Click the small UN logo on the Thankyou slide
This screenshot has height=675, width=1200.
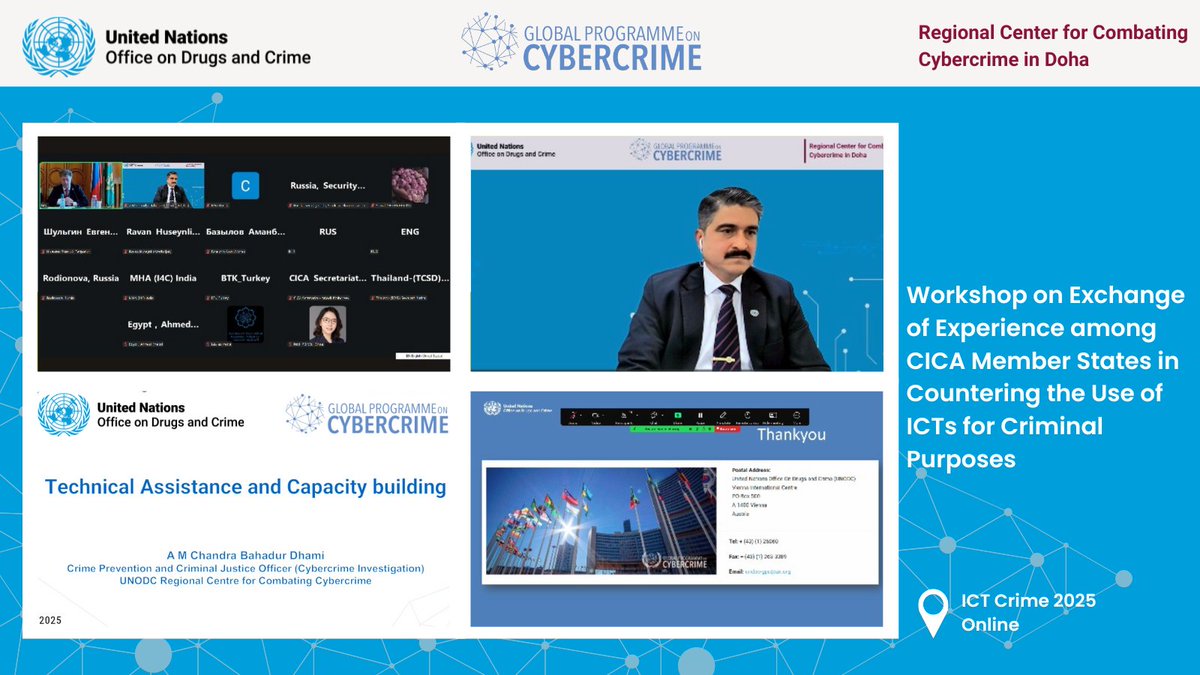[x=490, y=407]
